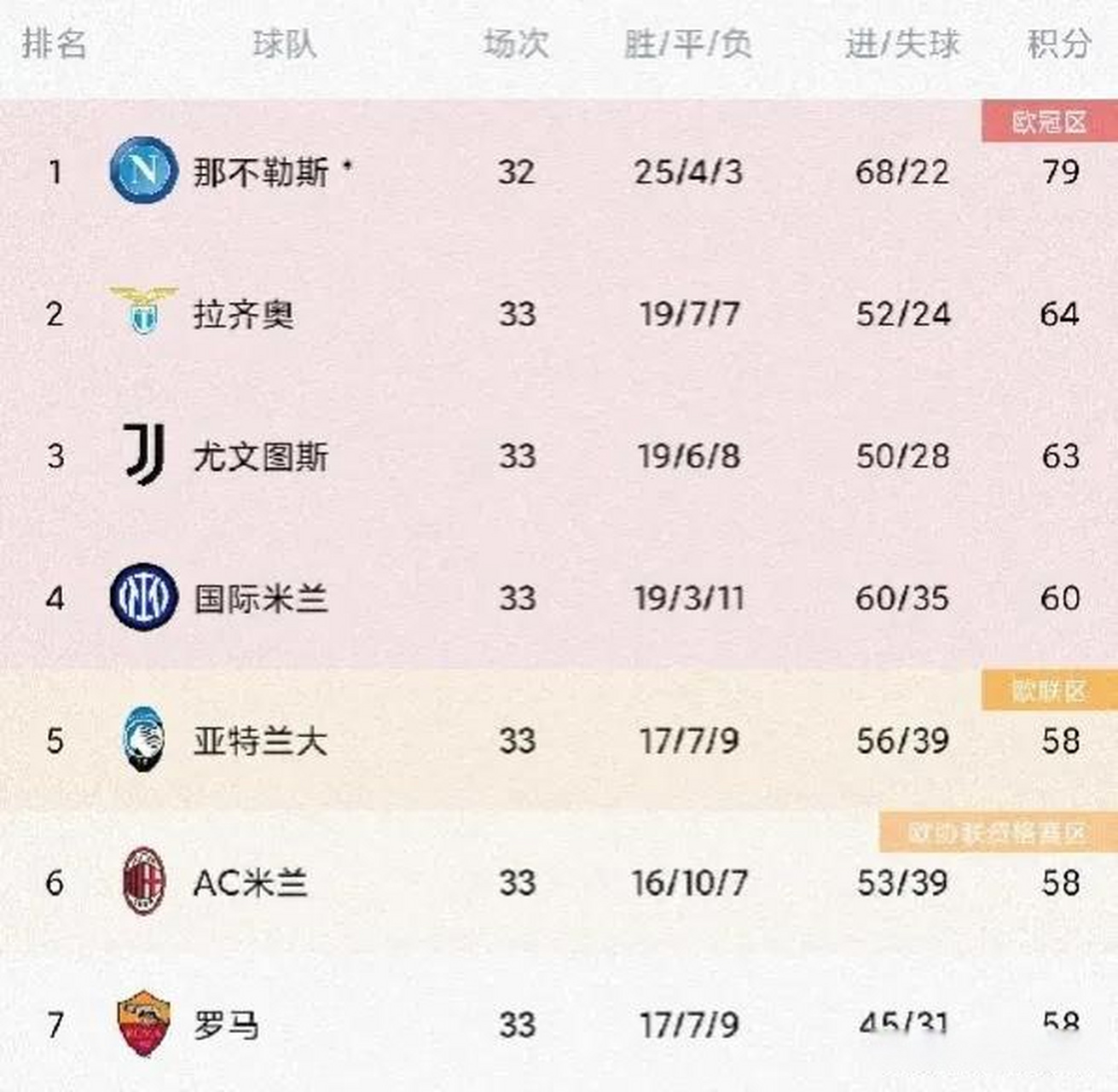Open the 拉齐奥 team link
This screenshot has width=1118, height=1092.
click(243, 314)
